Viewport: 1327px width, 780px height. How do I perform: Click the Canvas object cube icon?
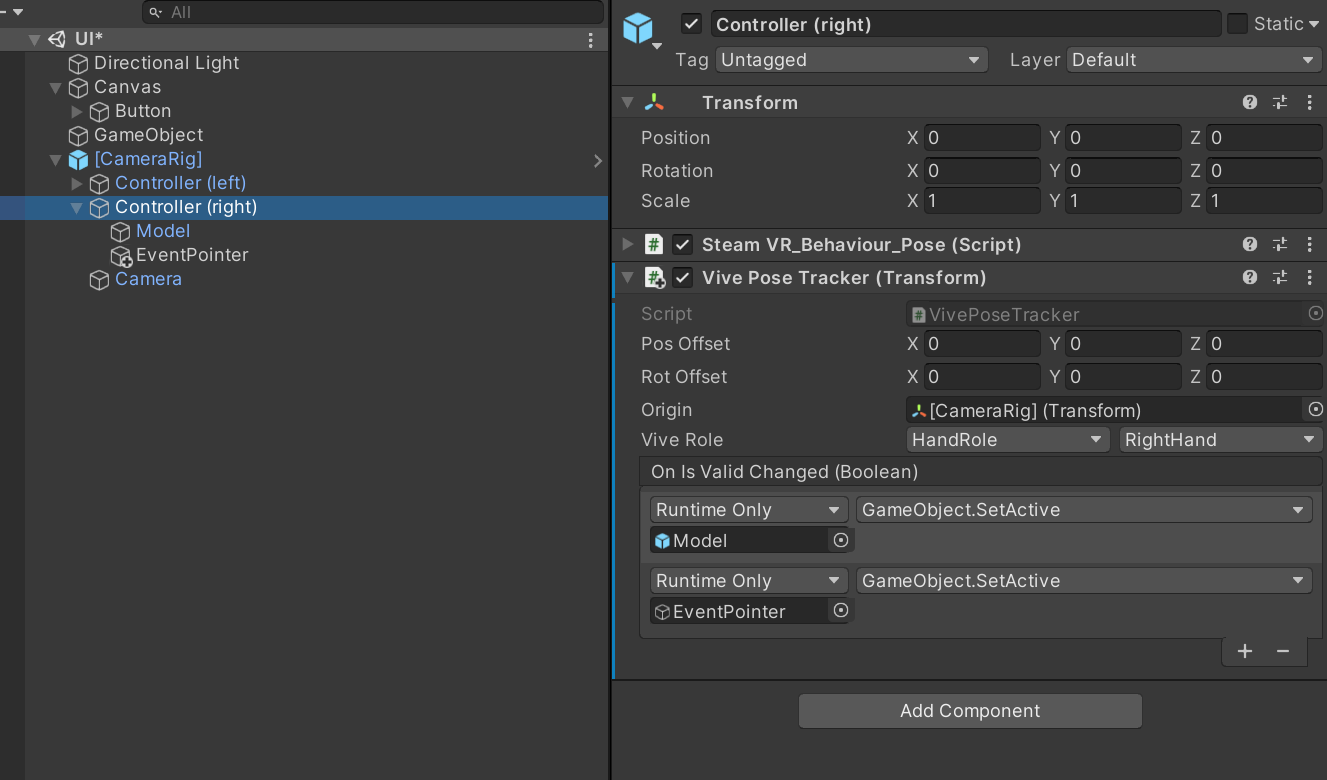point(78,87)
